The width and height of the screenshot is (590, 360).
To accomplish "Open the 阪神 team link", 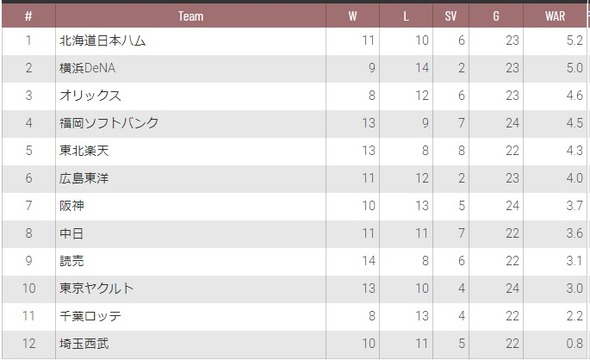I will coord(71,206).
